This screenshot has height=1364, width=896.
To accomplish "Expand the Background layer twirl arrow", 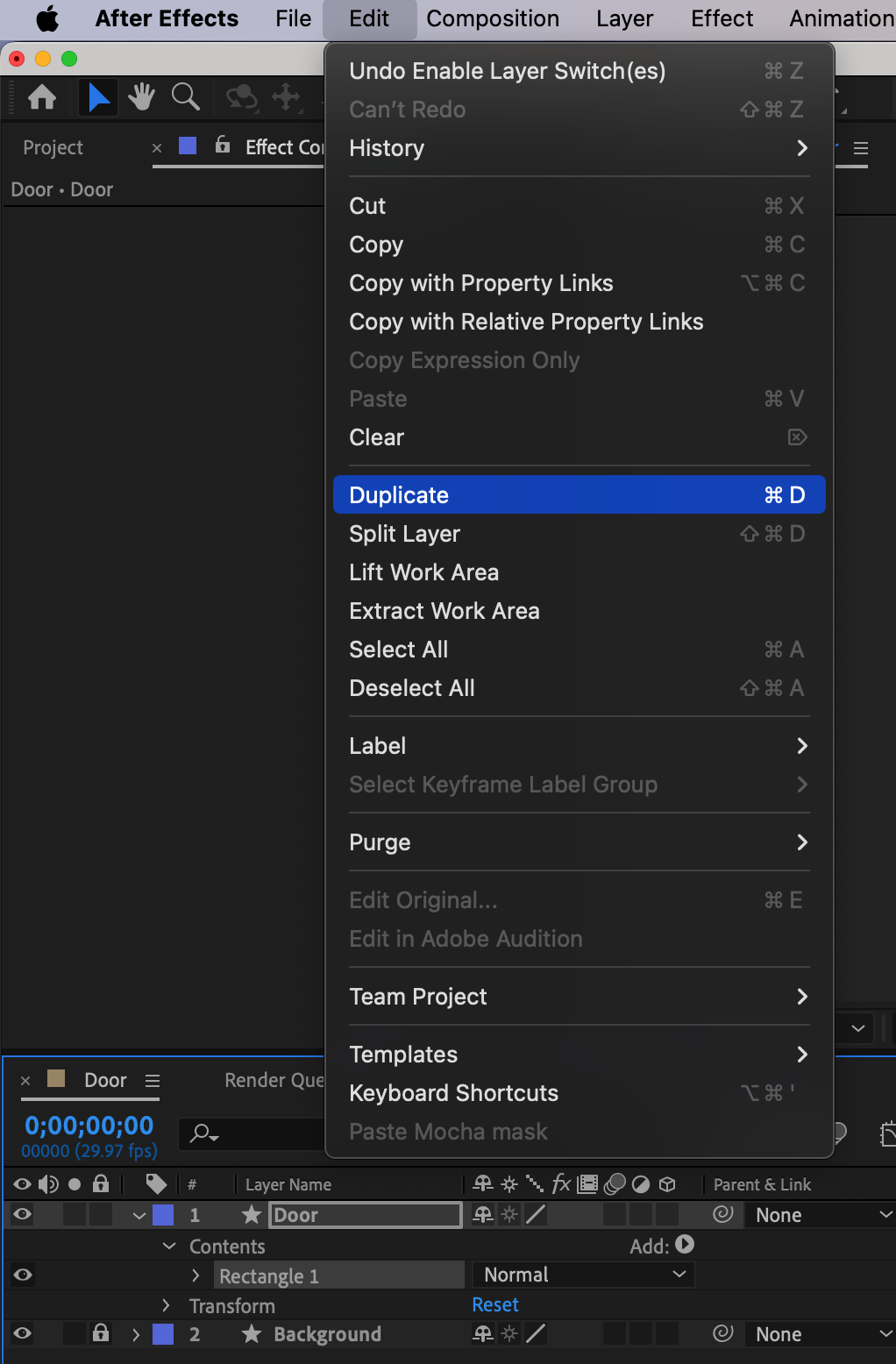I will pos(136,1334).
